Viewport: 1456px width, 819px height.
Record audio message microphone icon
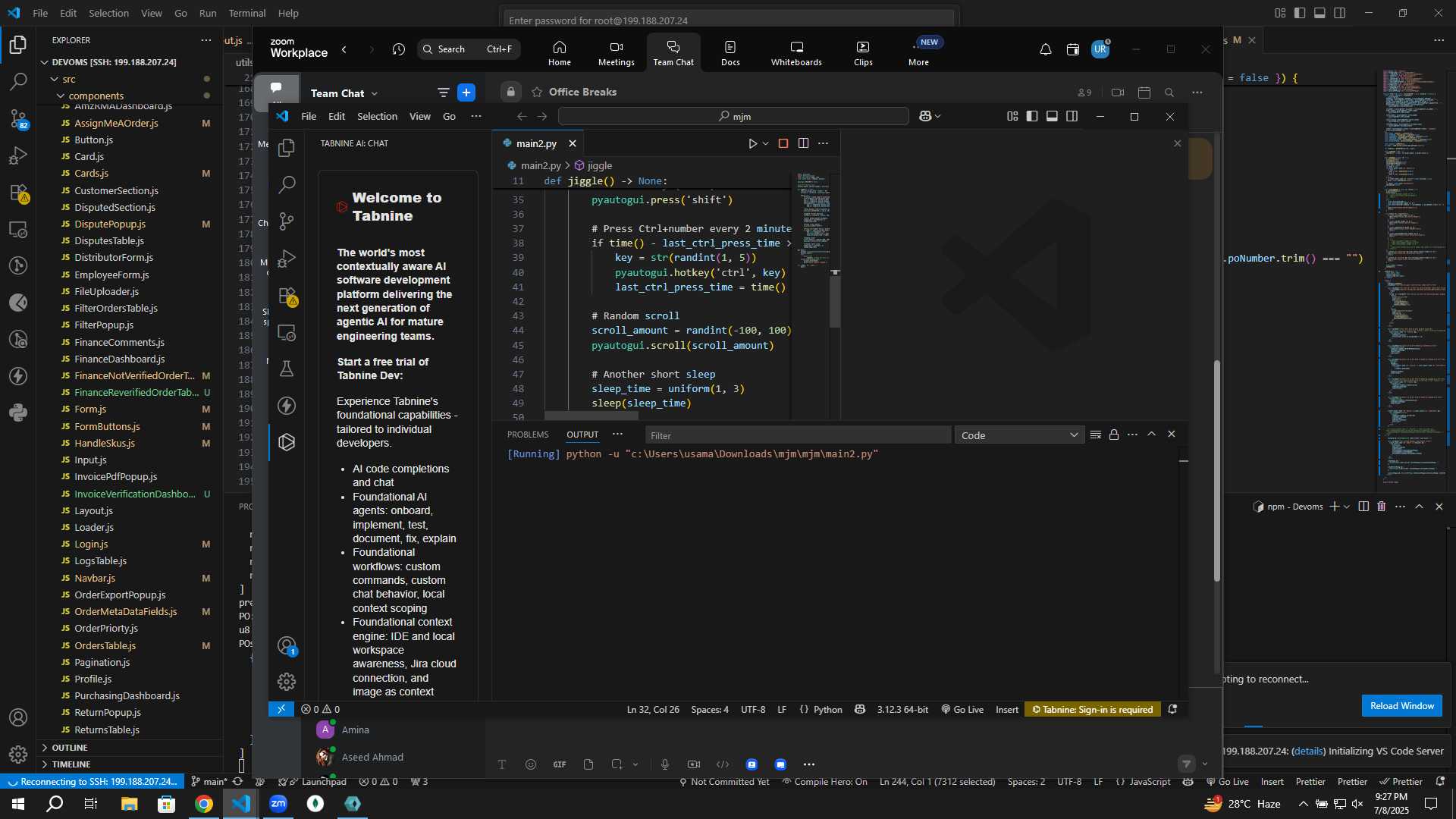pyautogui.click(x=665, y=764)
